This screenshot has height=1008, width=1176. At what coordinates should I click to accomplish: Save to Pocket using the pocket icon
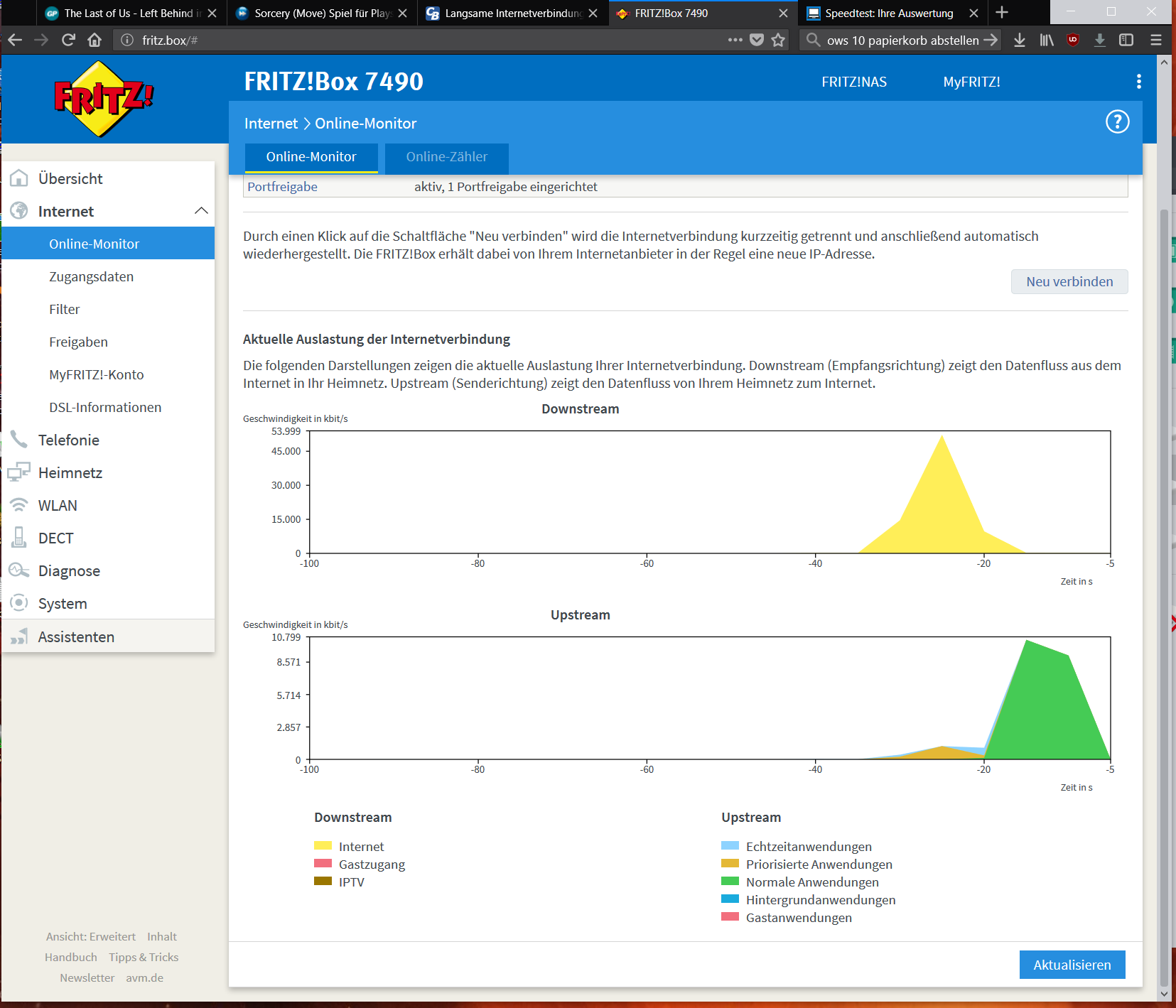757,40
